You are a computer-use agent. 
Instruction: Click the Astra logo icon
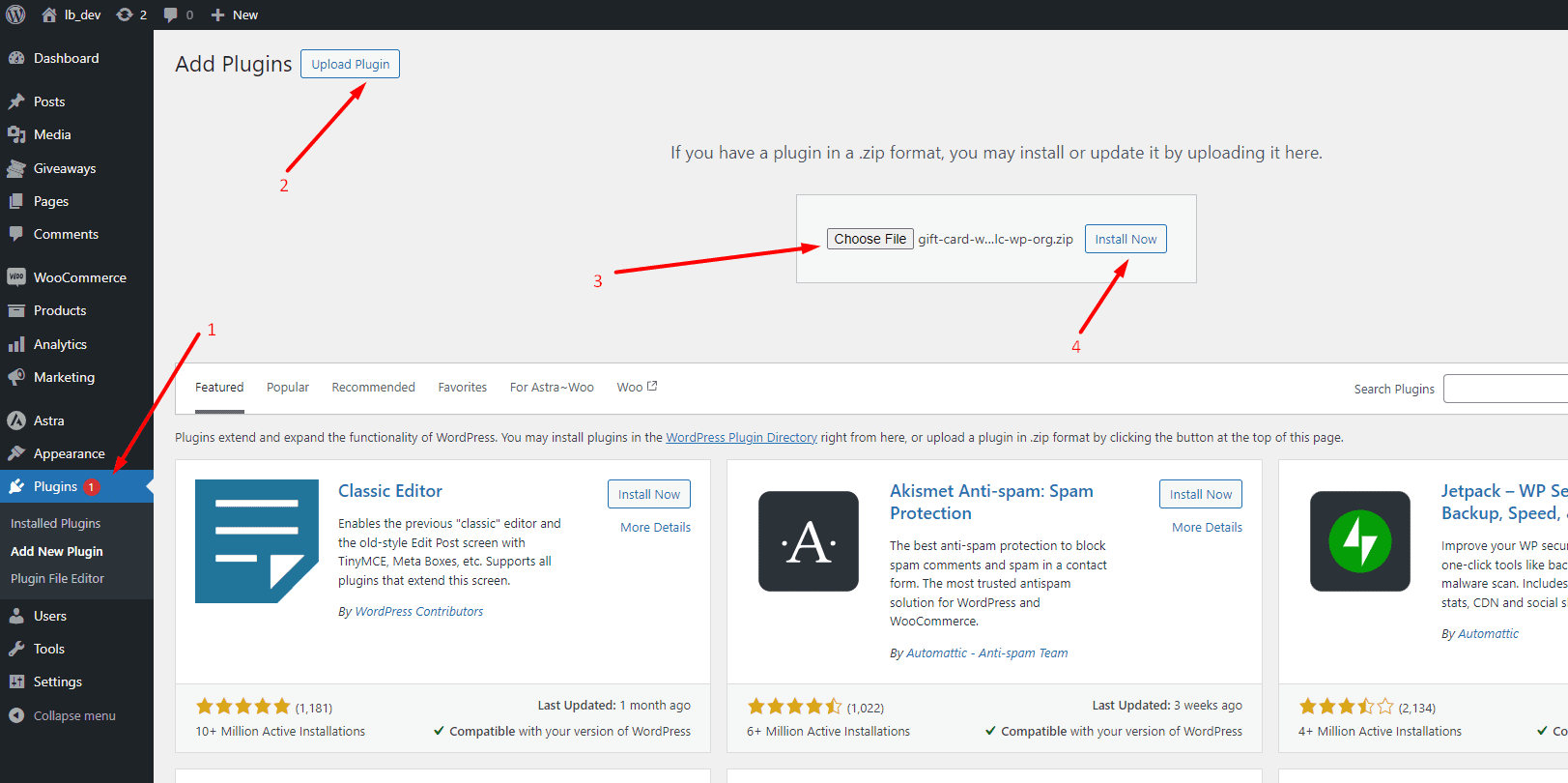[x=16, y=420]
